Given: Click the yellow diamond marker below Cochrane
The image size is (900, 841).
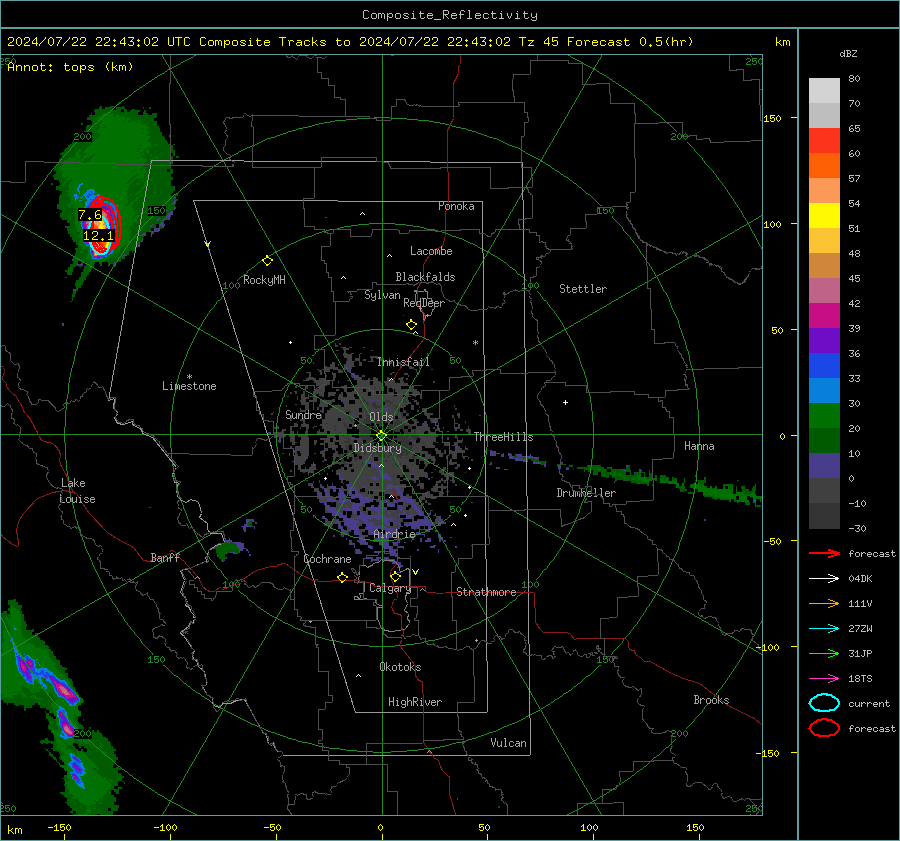Looking at the screenshot, I should 342,577.
